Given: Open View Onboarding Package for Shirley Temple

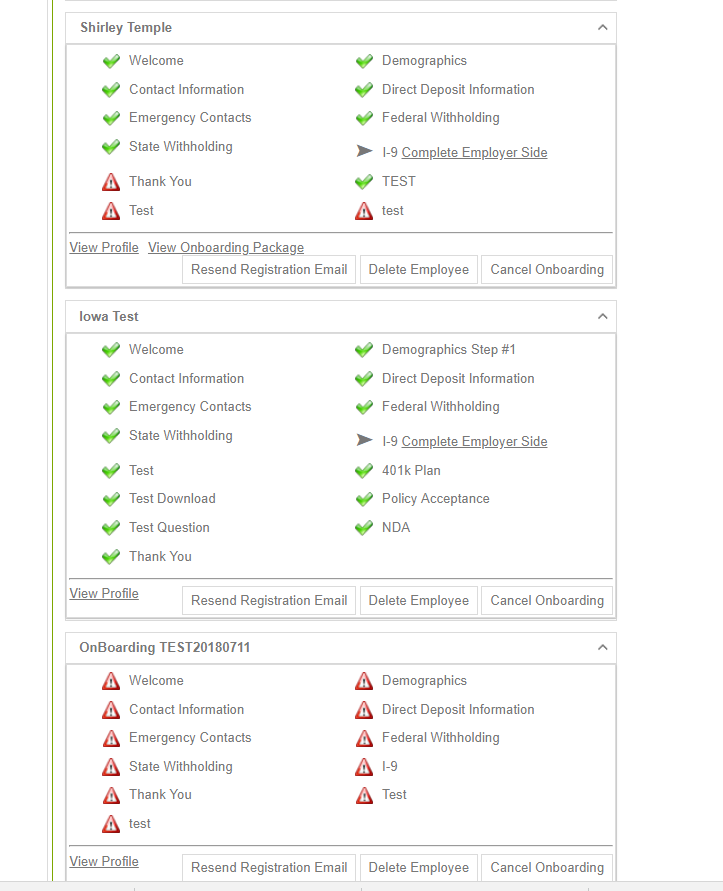Looking at the screenshot, I should click(226, 248).
